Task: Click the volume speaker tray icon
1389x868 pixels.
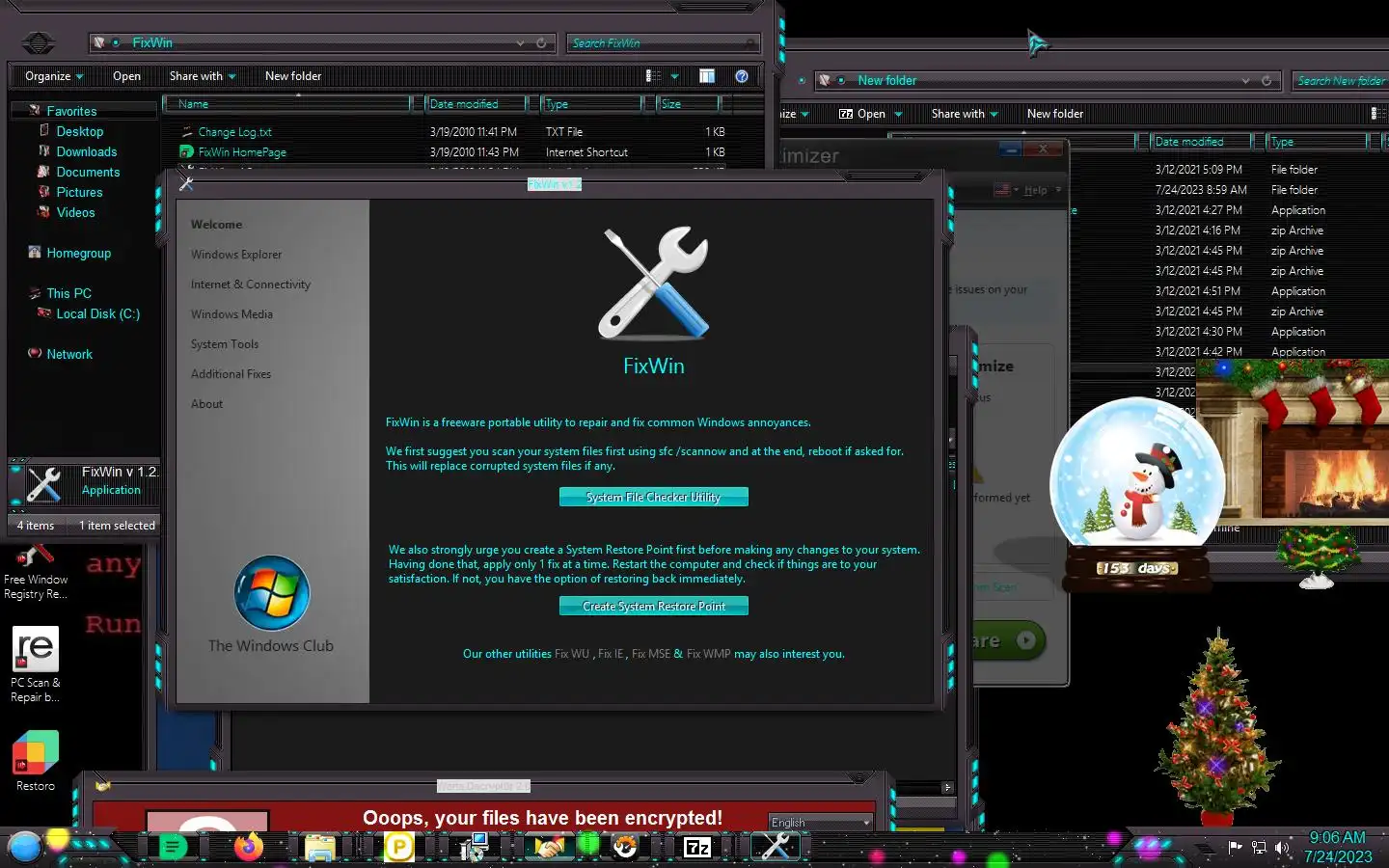Action: tap(1282, 848)
